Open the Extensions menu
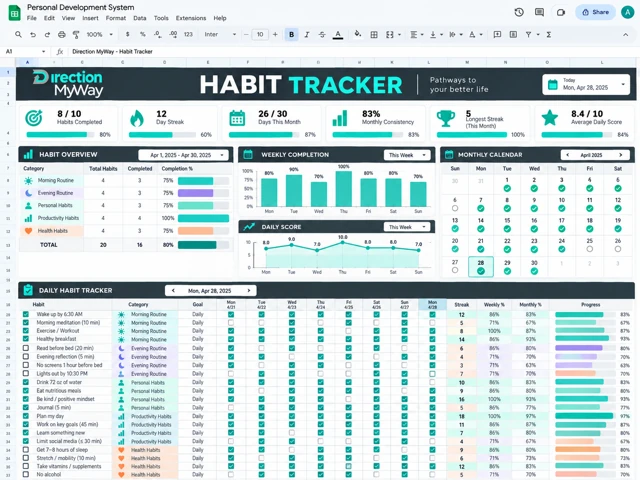Viewport: 640px width, 480px height. pyautogui.click(x=191, y=18)
